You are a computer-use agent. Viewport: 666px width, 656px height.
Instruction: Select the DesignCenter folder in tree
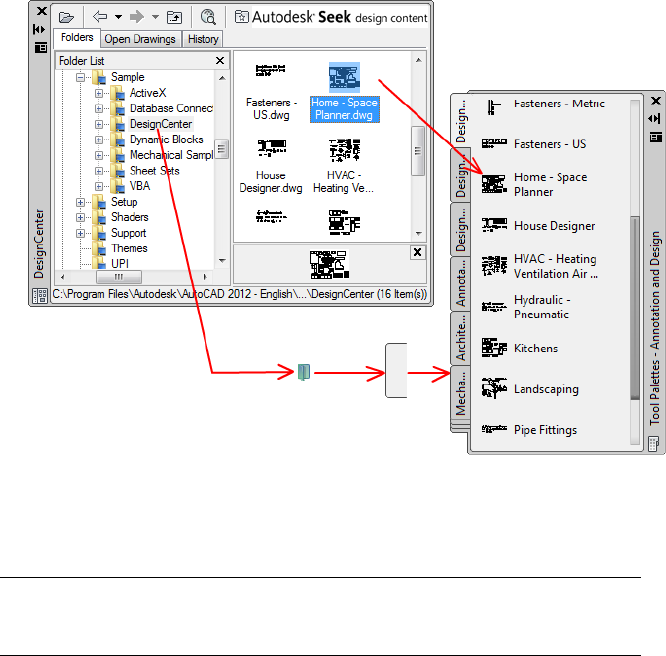click(x=161, y=124)
